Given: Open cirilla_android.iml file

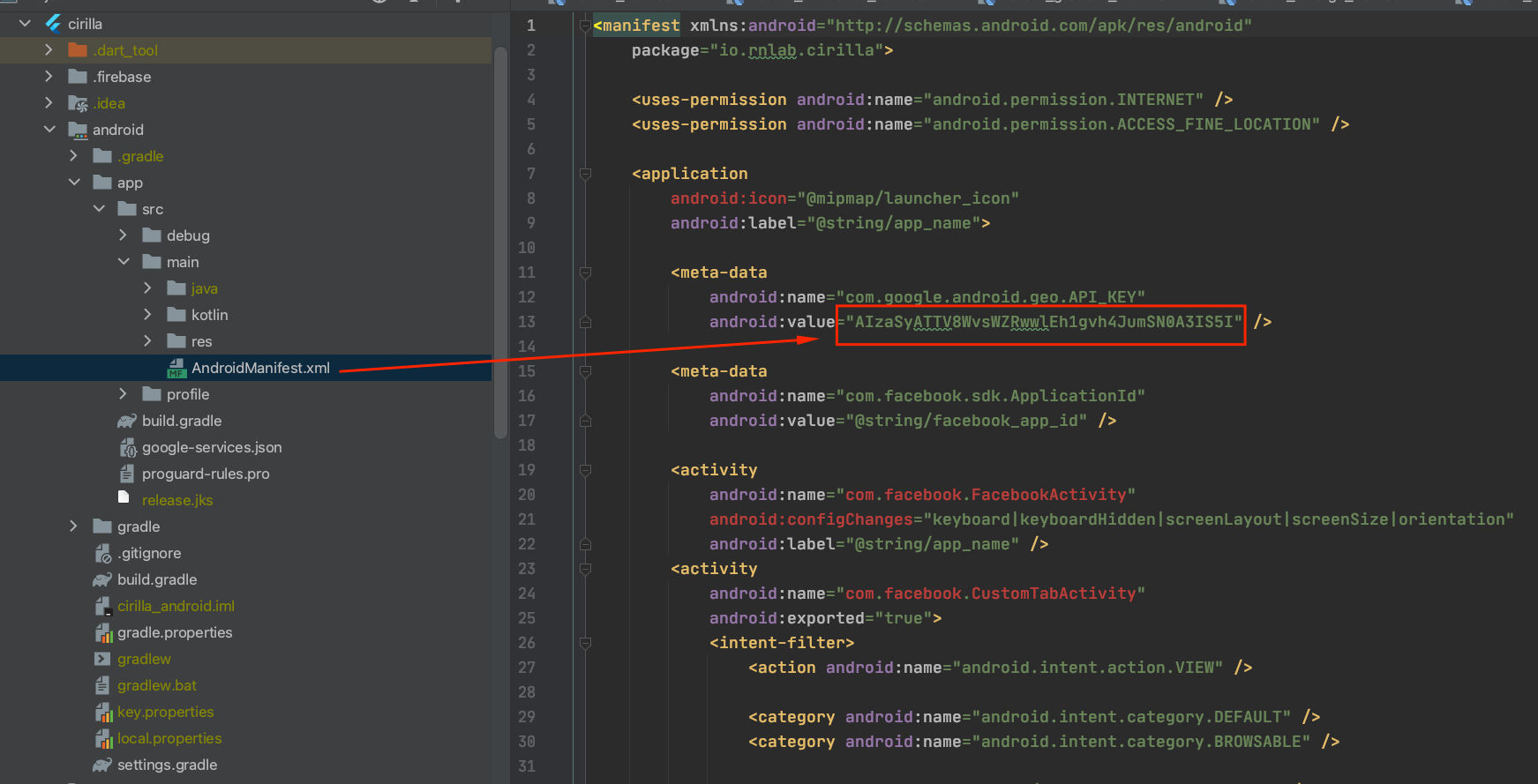Looking at the screenshot, I should 176,606.
